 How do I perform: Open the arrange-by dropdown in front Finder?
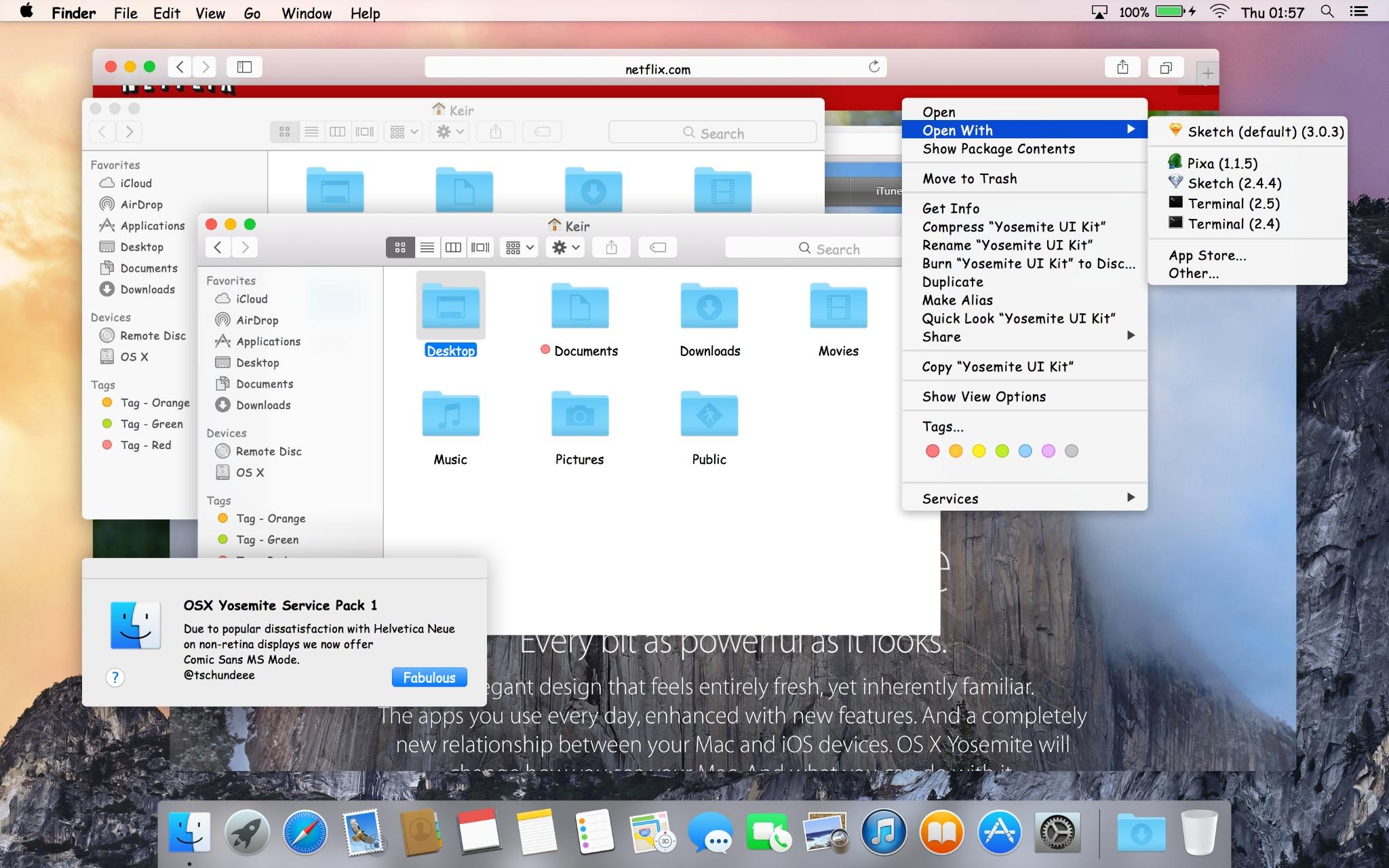pyautogui.click(x=520, y=248)
